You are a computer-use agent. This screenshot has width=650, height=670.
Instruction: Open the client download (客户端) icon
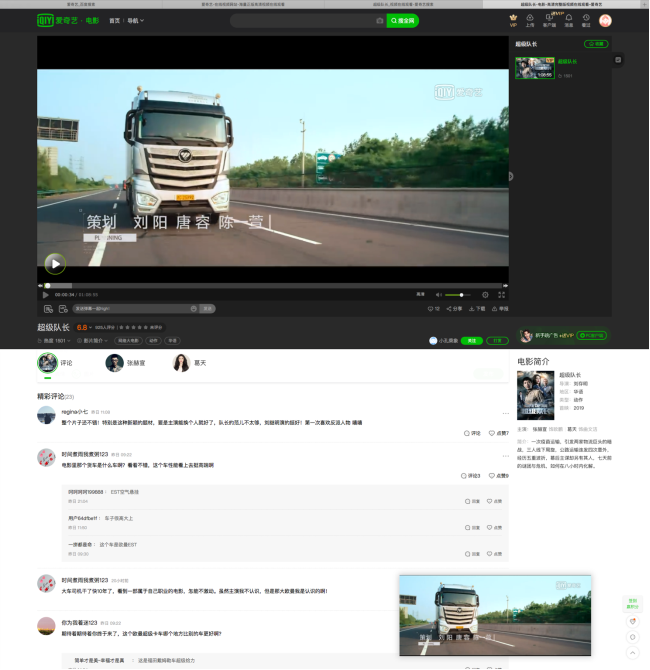(549, 20)
